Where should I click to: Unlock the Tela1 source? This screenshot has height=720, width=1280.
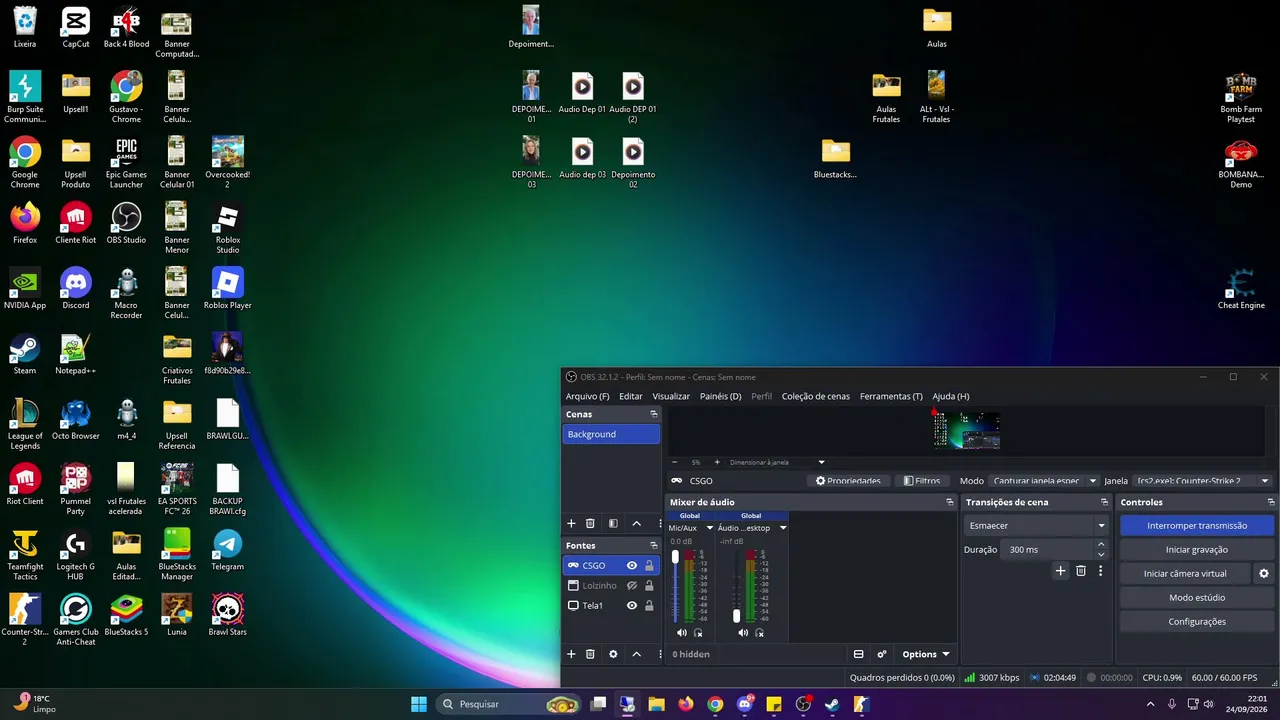(x=649, y=605)
